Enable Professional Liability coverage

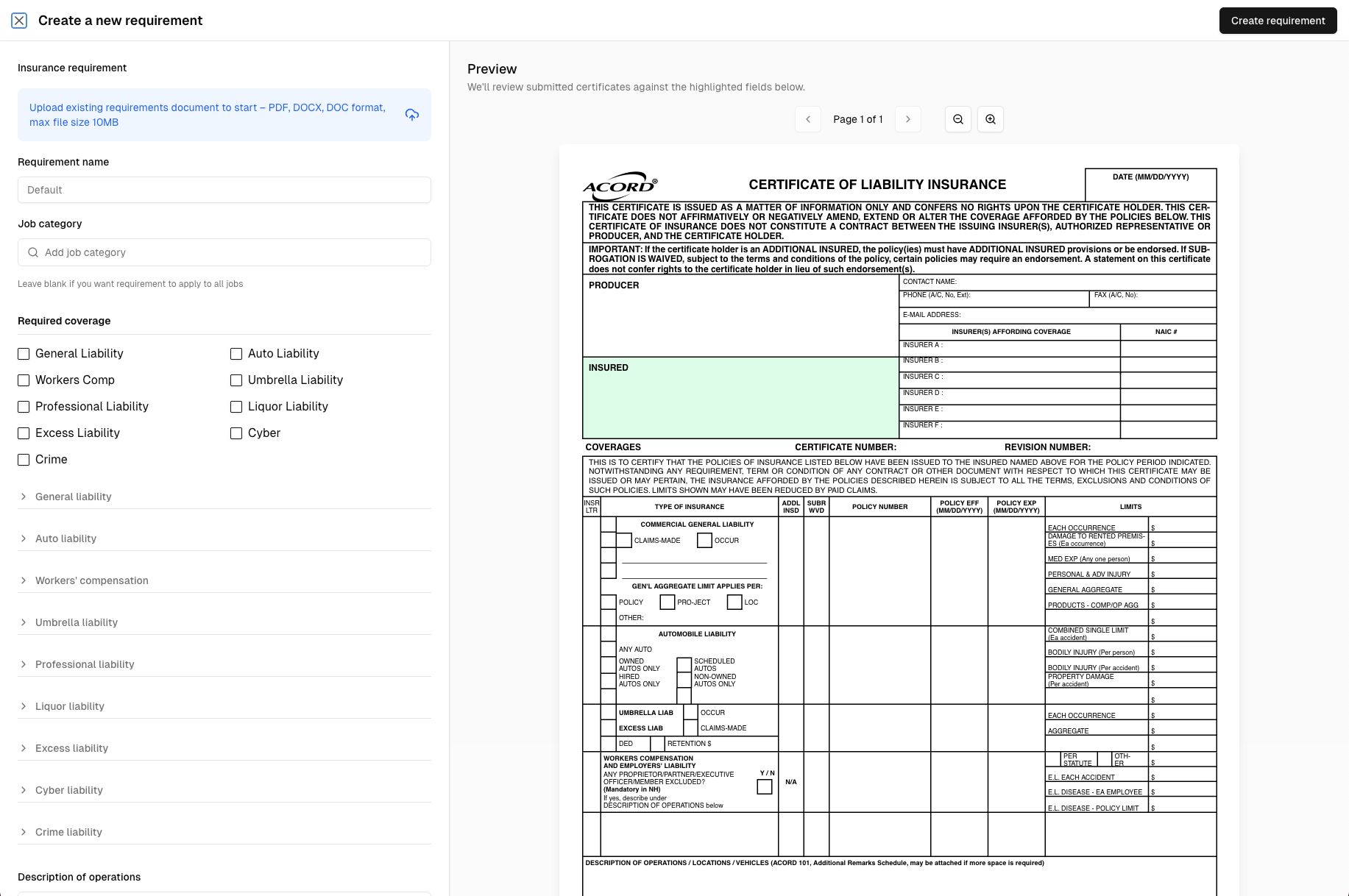click(23, 406)
